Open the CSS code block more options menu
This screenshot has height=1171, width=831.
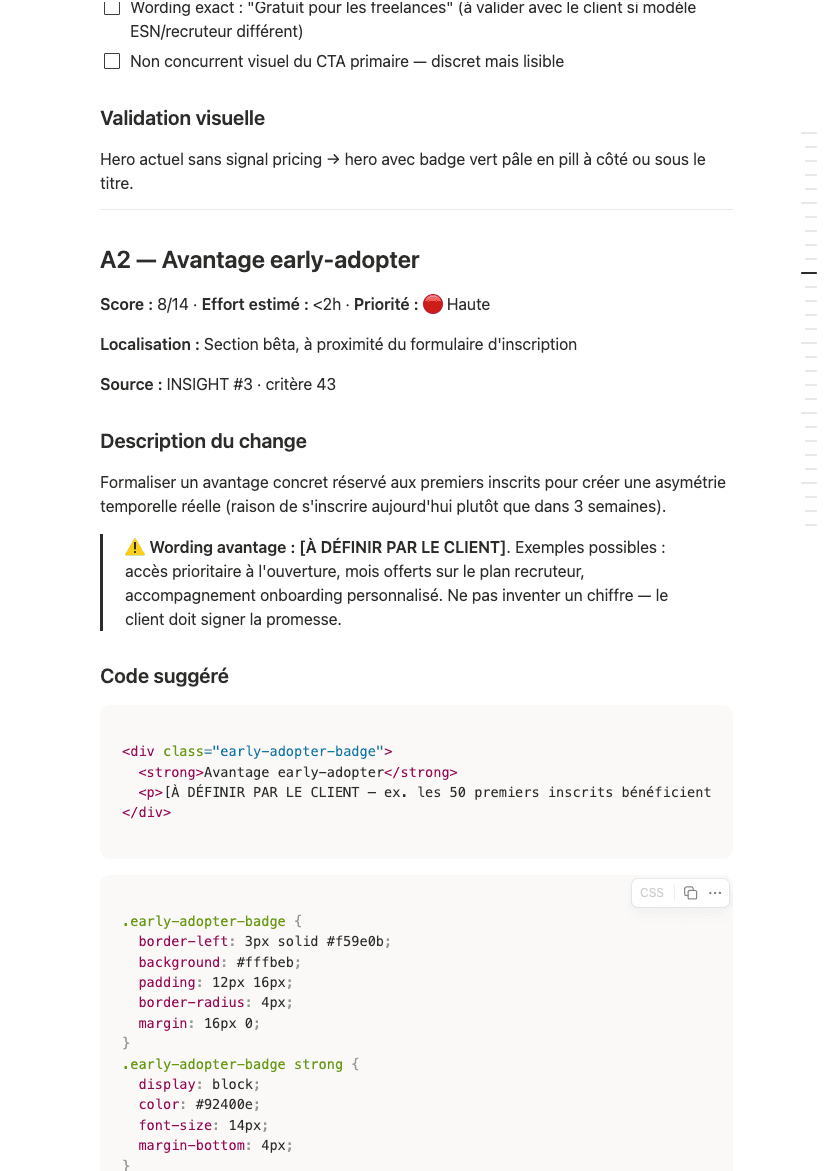click(715, 892)
